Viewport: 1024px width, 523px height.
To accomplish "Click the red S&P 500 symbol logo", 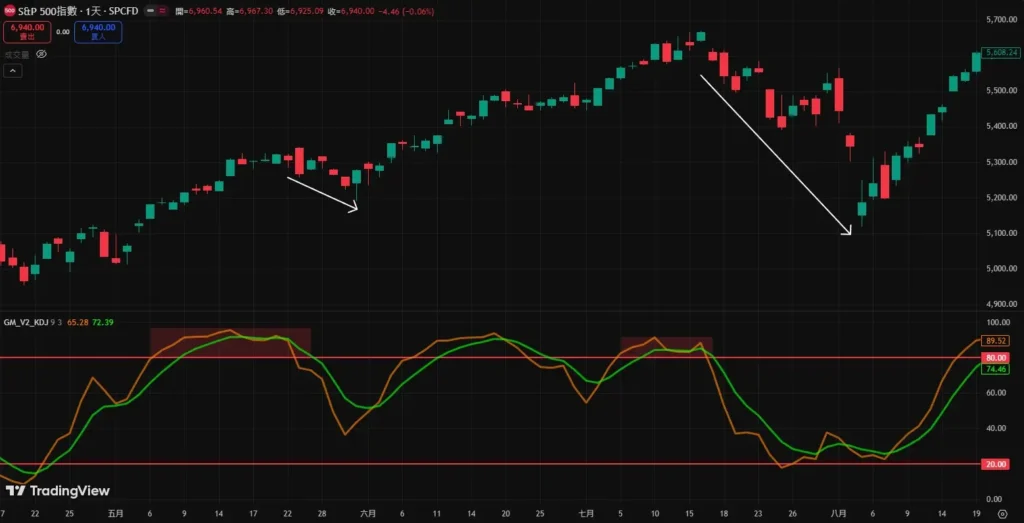I will pyautogui.click(x=9, y=9).
